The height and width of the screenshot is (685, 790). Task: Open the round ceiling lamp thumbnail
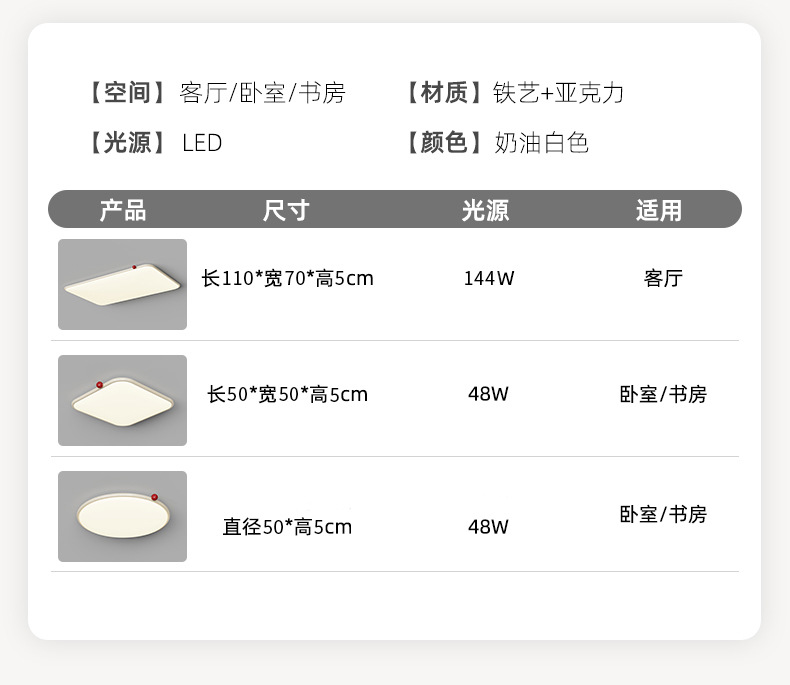[x=122, y=516]
